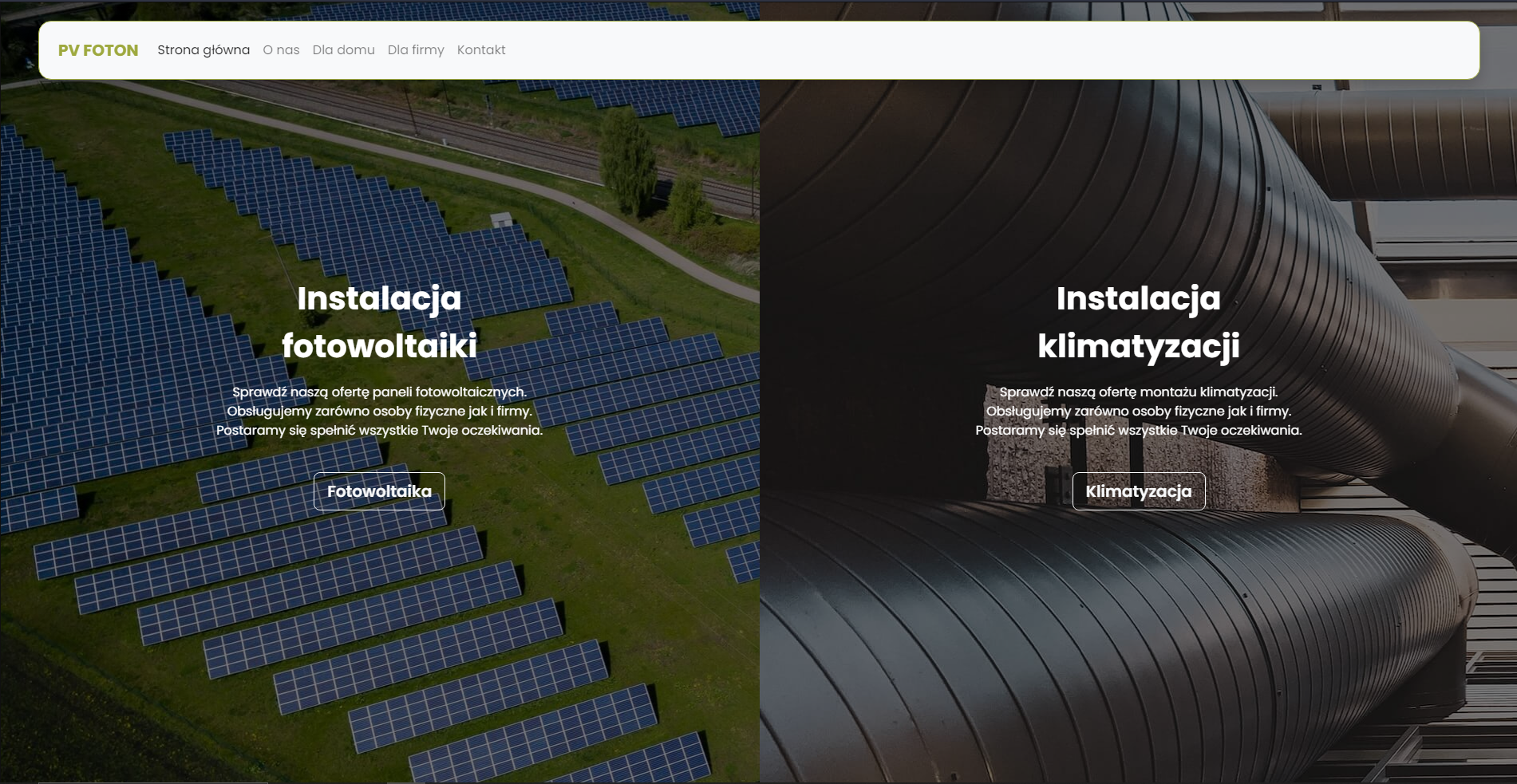The width and height of the screenshot is (1517, 784).
Task: Click the line about paneli fotowoltaicznych
Action: (x=380, y=392)
